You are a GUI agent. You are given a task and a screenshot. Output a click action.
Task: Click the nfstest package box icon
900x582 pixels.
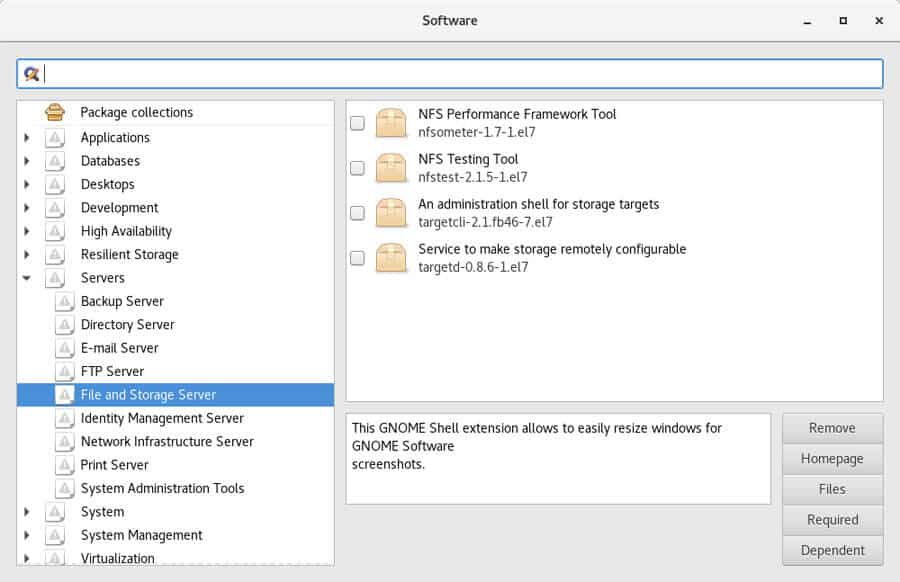(391, 168)
